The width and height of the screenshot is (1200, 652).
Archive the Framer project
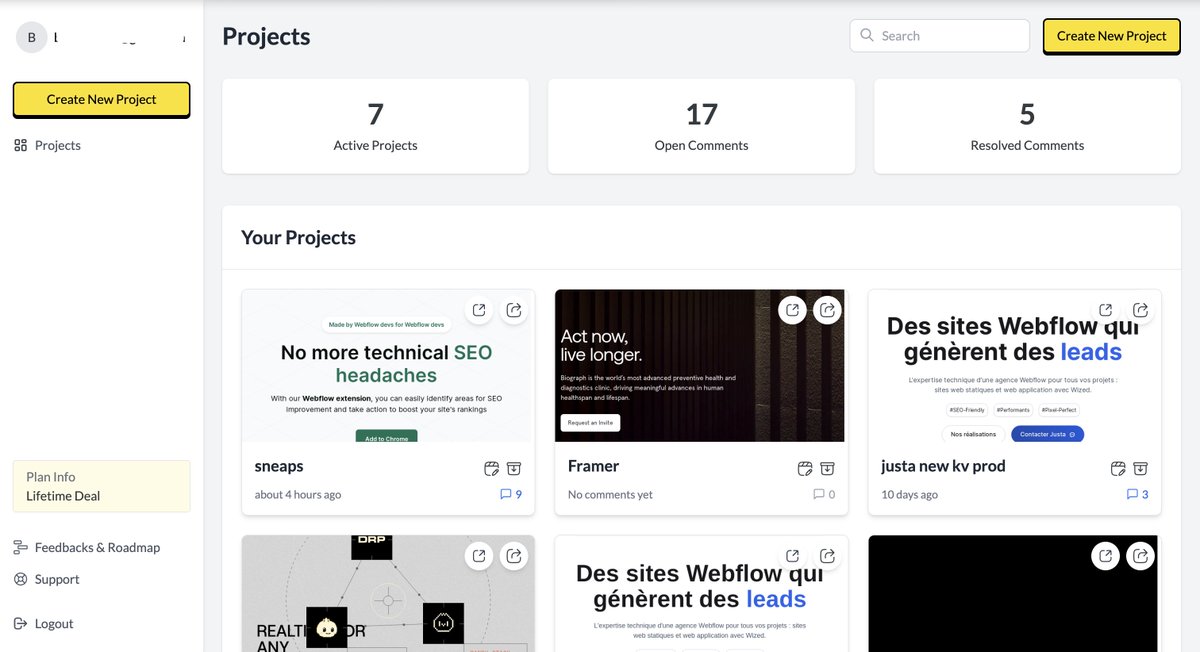828,468
